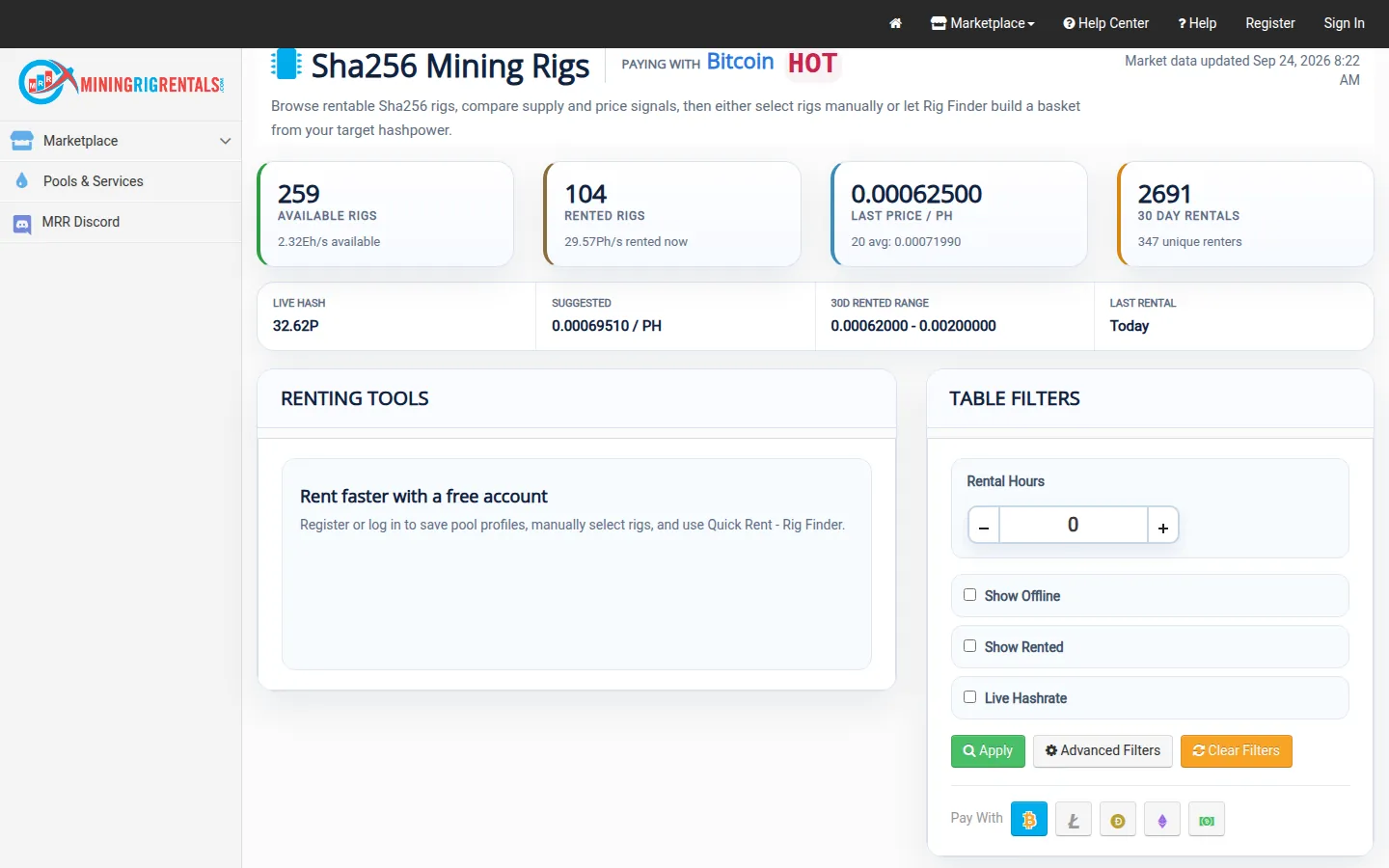Click the 2691 30 Day Rentals card
This screenshot has width=1389, height=868.
pyautogui.click(x=1245, y=214)
